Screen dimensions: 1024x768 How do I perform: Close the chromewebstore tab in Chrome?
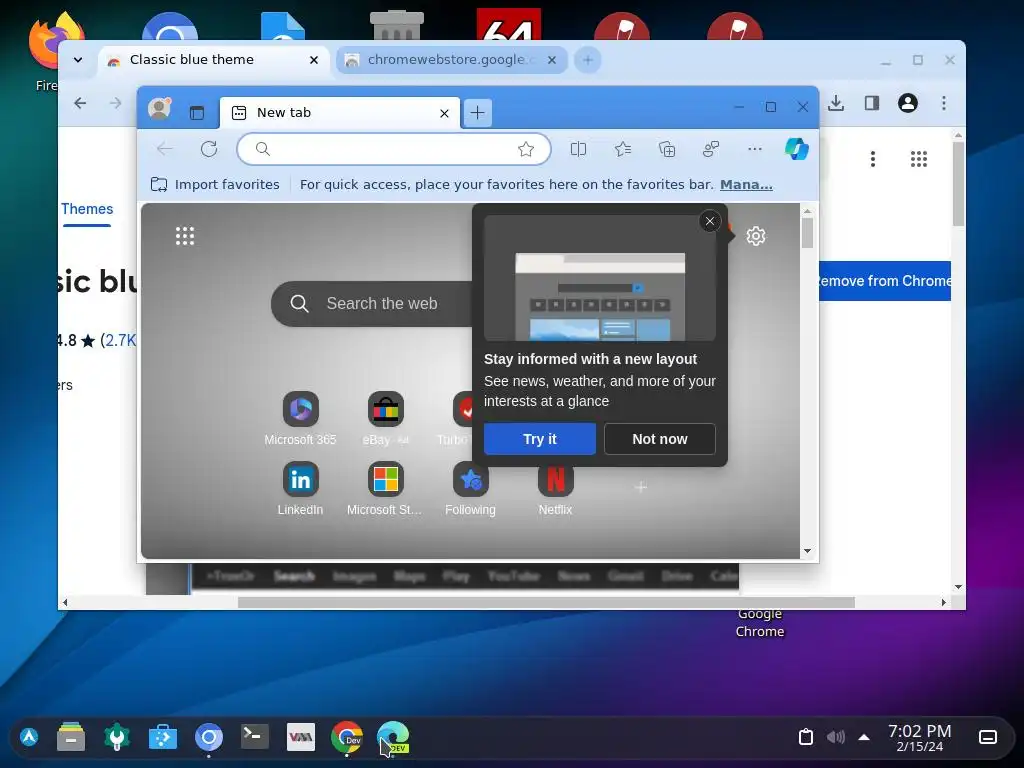pyautogui.click(x=552, y=60)
